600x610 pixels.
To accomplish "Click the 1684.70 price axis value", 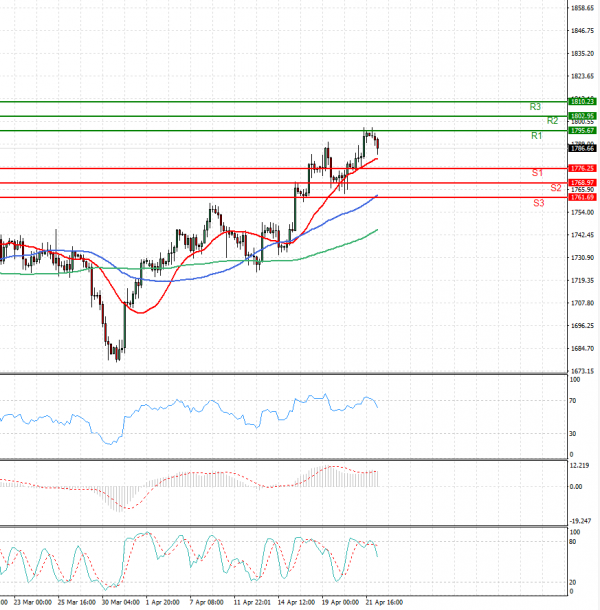I will 582,349.
